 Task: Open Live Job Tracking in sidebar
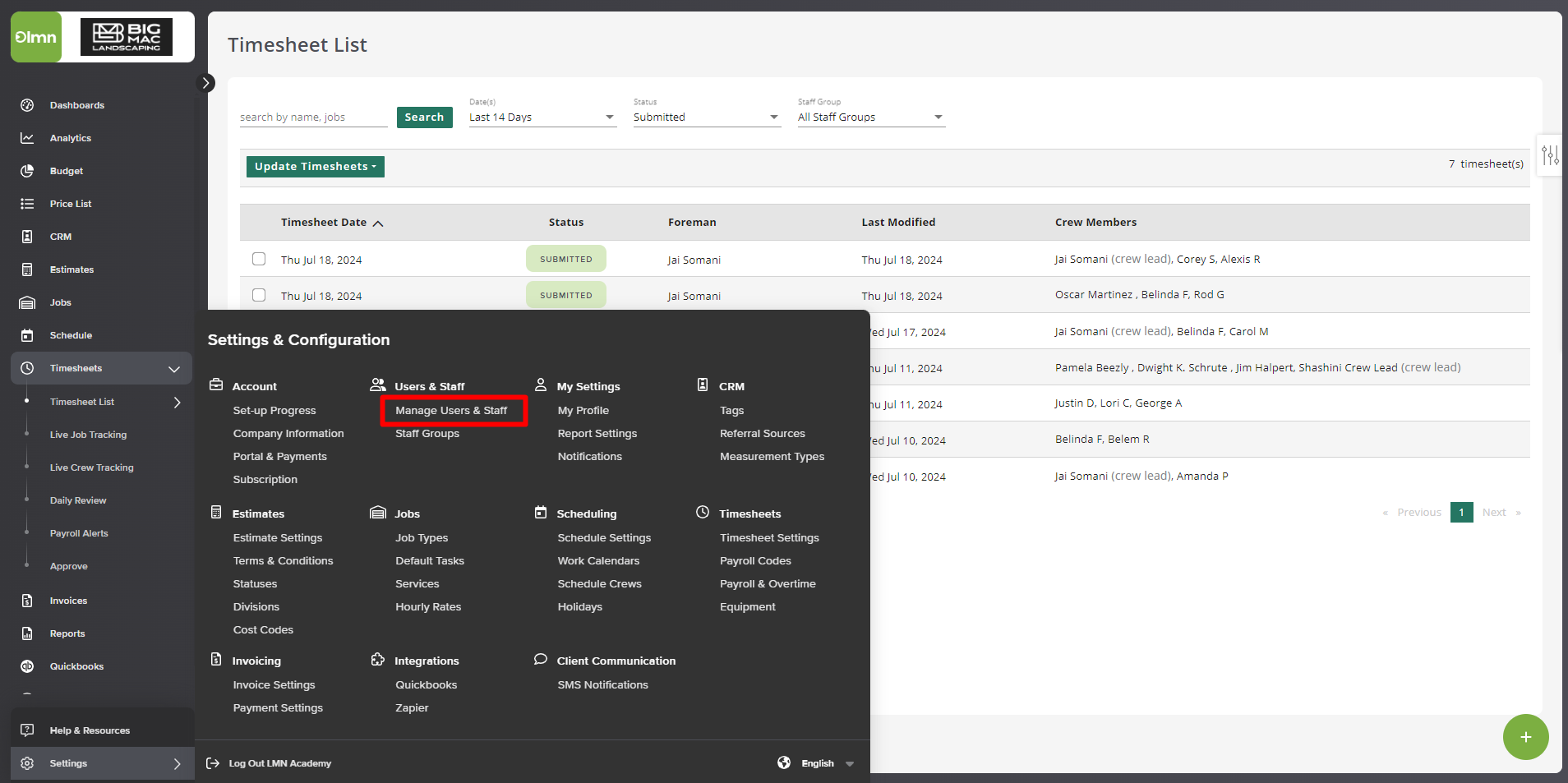pos(88,435)
